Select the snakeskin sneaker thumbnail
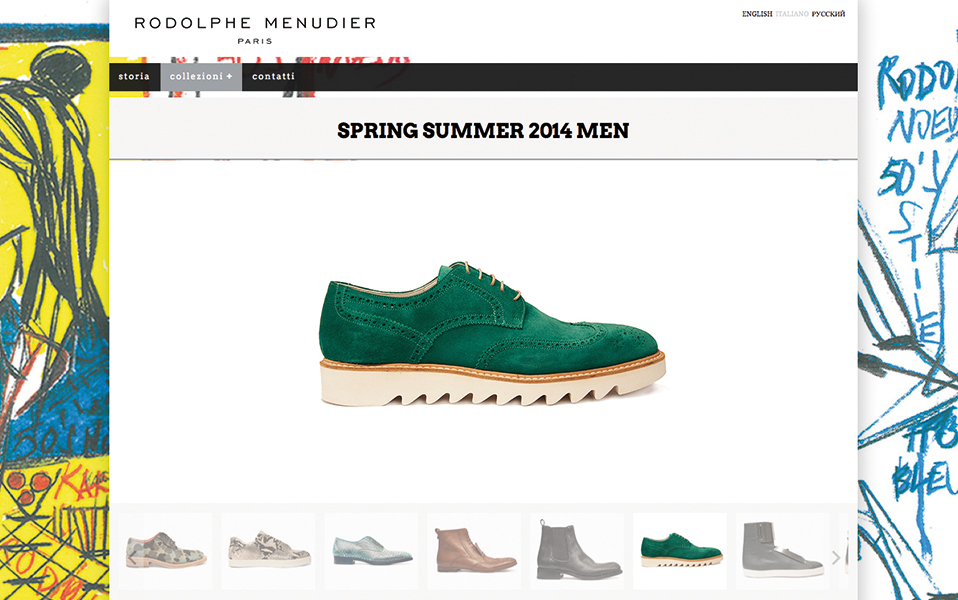This screenshot has height=600, width=958. click(x=268, y=551)
